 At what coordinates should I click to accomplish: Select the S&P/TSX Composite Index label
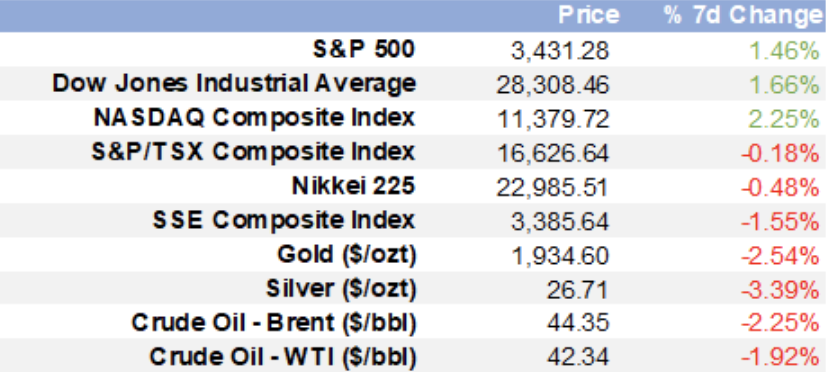point(253,152)
